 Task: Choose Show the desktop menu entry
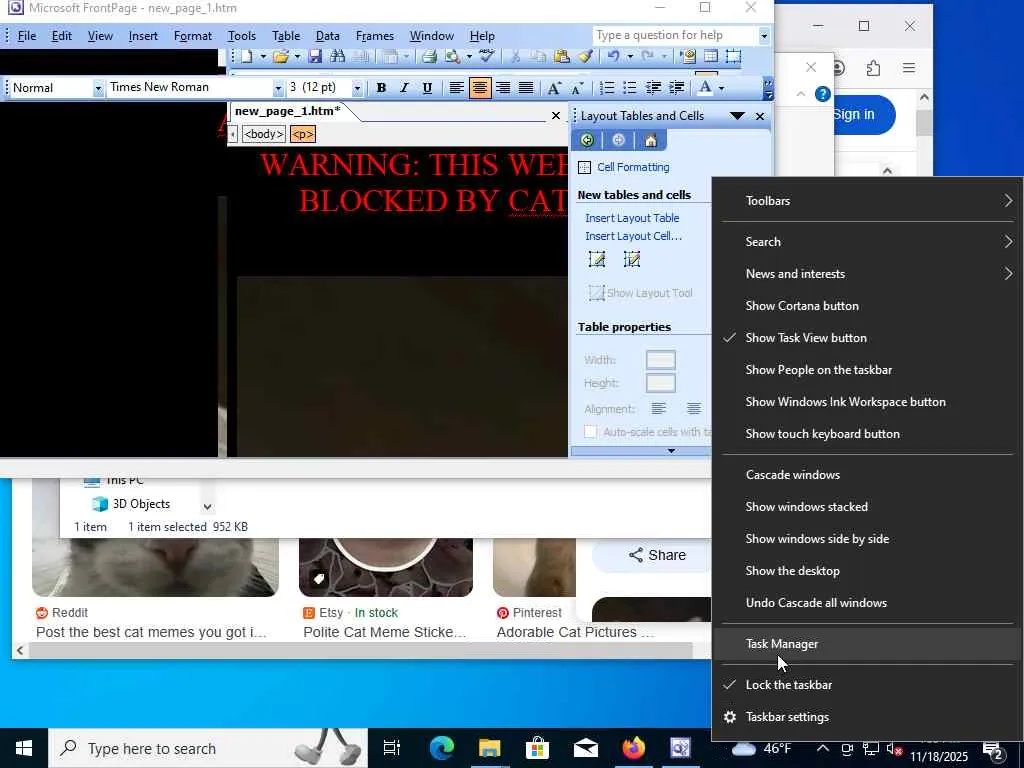[867, 571]
